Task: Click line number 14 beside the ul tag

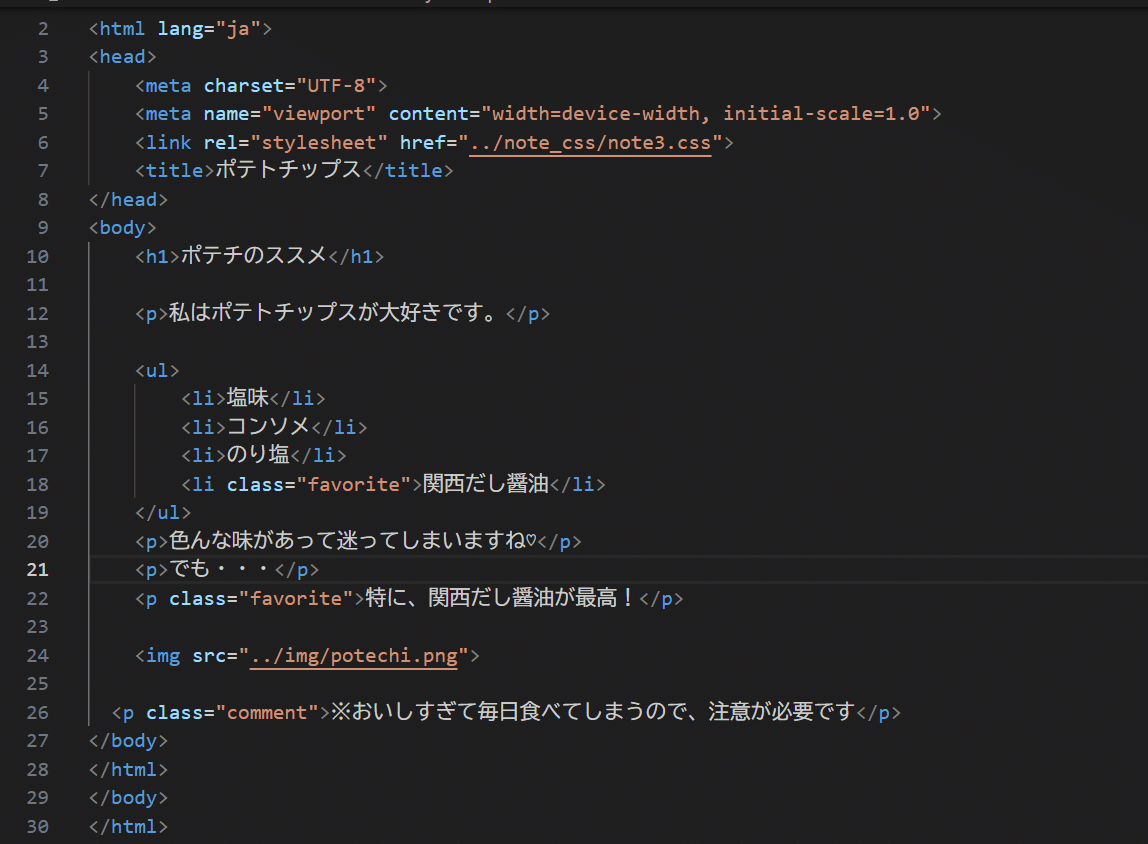Action: 37,371
